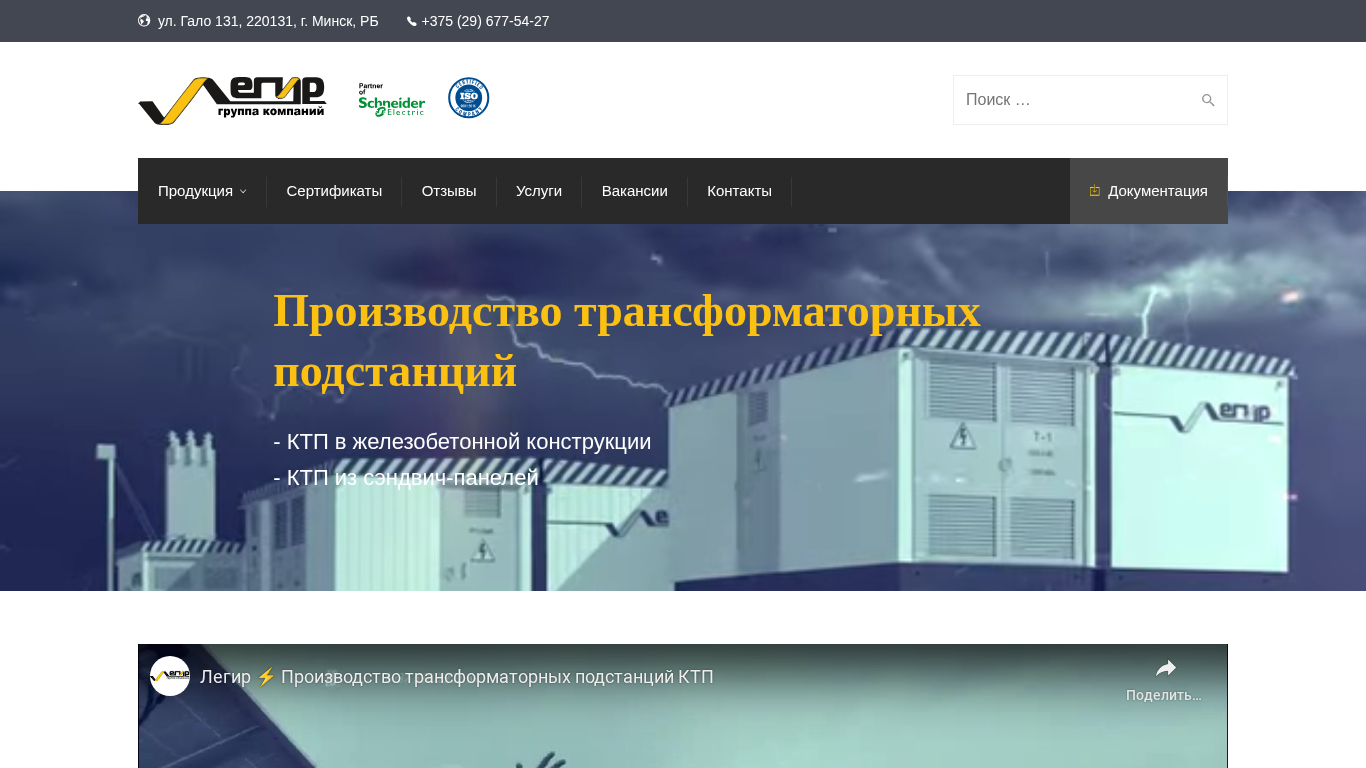Open the Вакансии menu item

point(635,191)
